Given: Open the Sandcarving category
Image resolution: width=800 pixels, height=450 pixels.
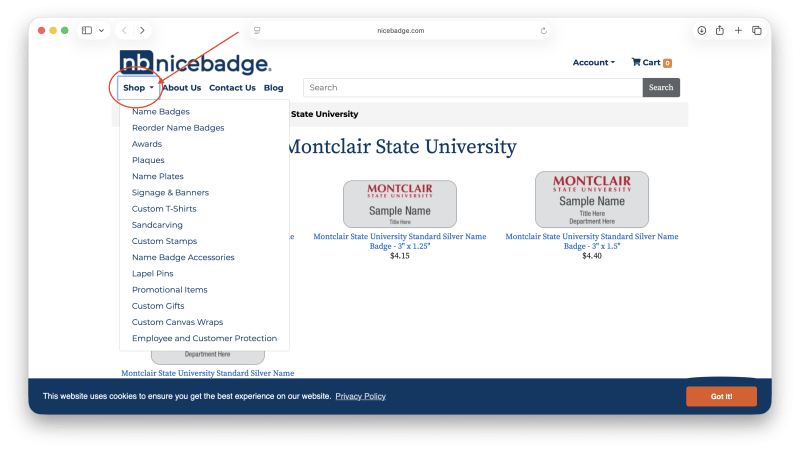Looking at the screenshot, I should coord(157,225).
